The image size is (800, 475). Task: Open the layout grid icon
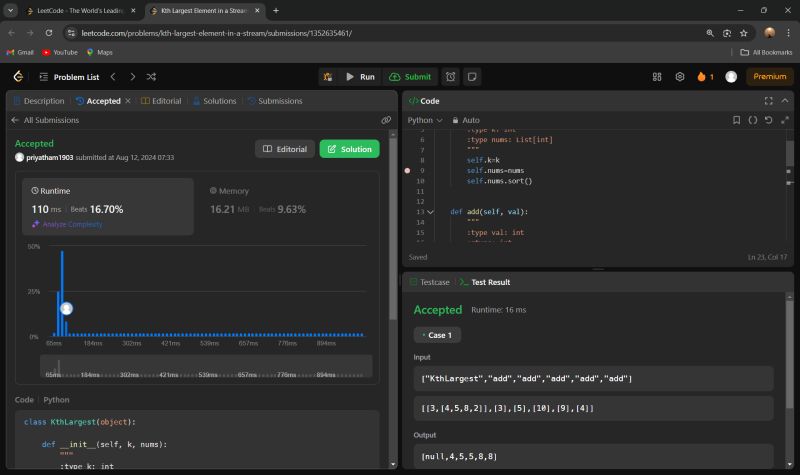657,76
